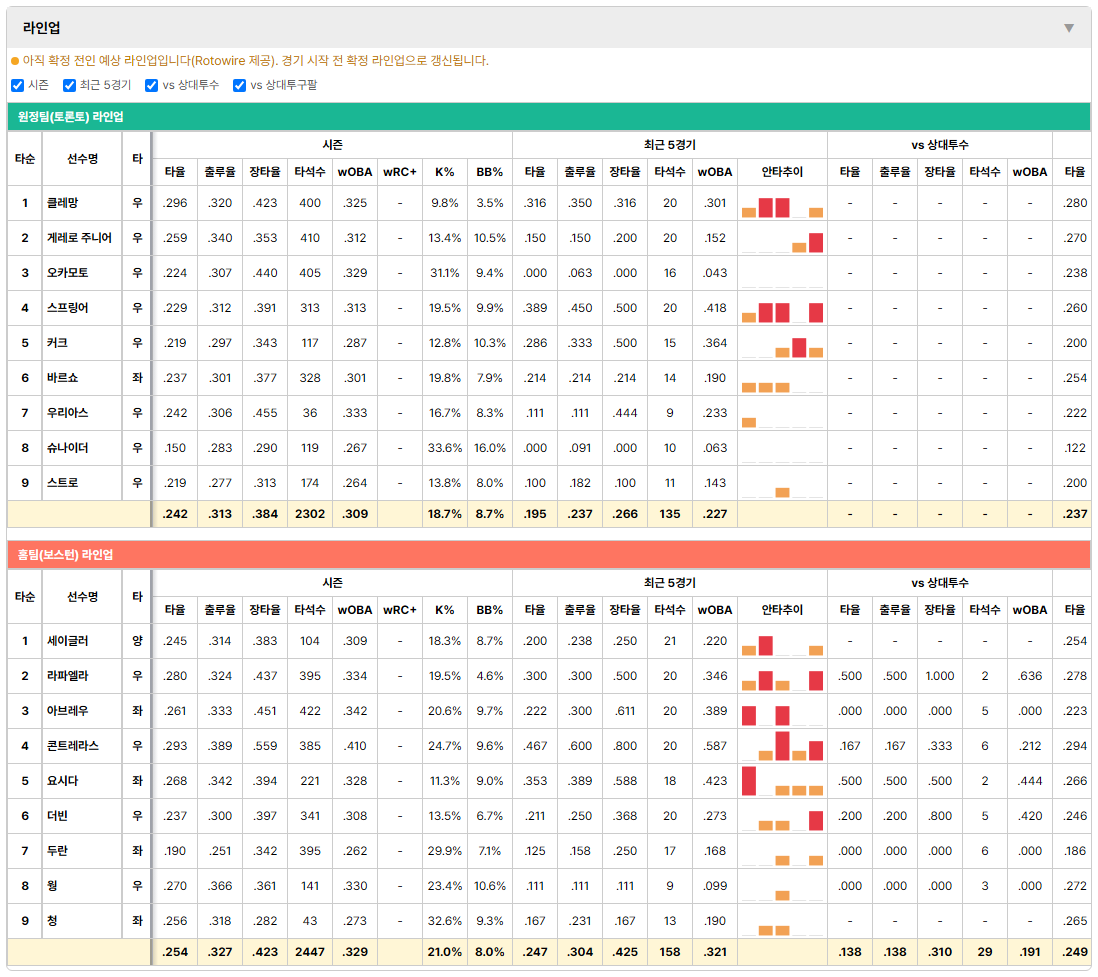Image resolution: width=1098 pixels, height=977 pixels.
Task: Open player 오카모토 in Toronto lineup
Action: point(67,273)
